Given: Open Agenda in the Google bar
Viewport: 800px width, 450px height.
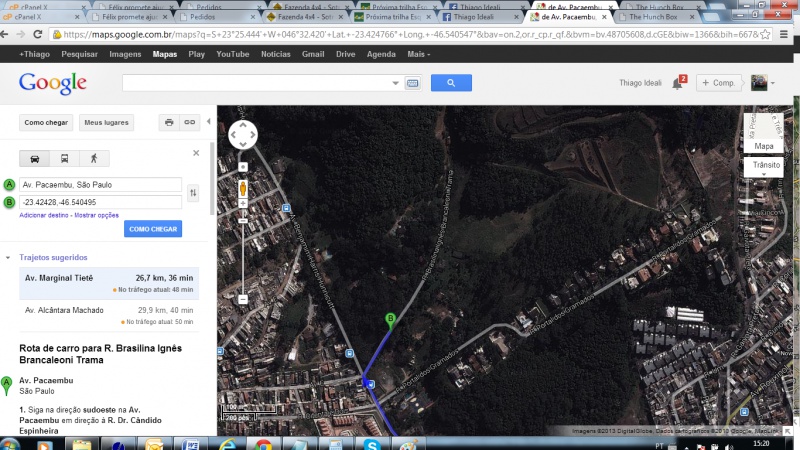Looking at the screenshot, I should [381, 54].
